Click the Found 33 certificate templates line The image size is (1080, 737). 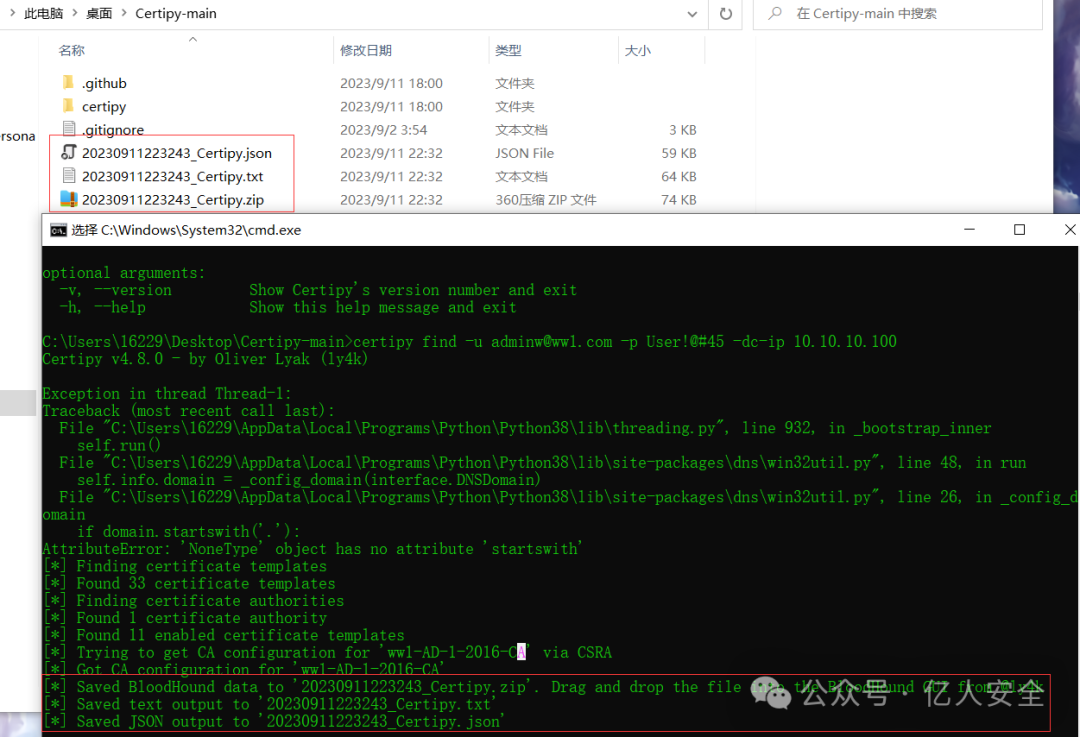click(189, 583)
